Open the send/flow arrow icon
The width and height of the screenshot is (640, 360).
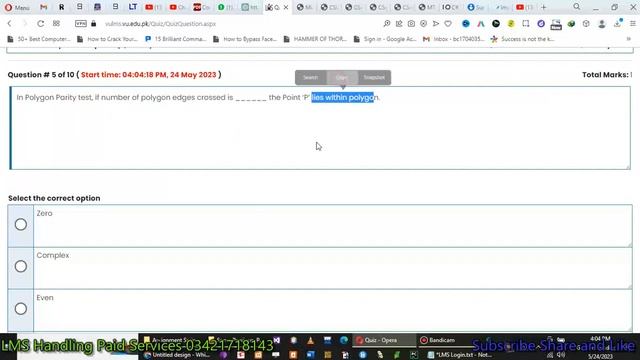436,24
